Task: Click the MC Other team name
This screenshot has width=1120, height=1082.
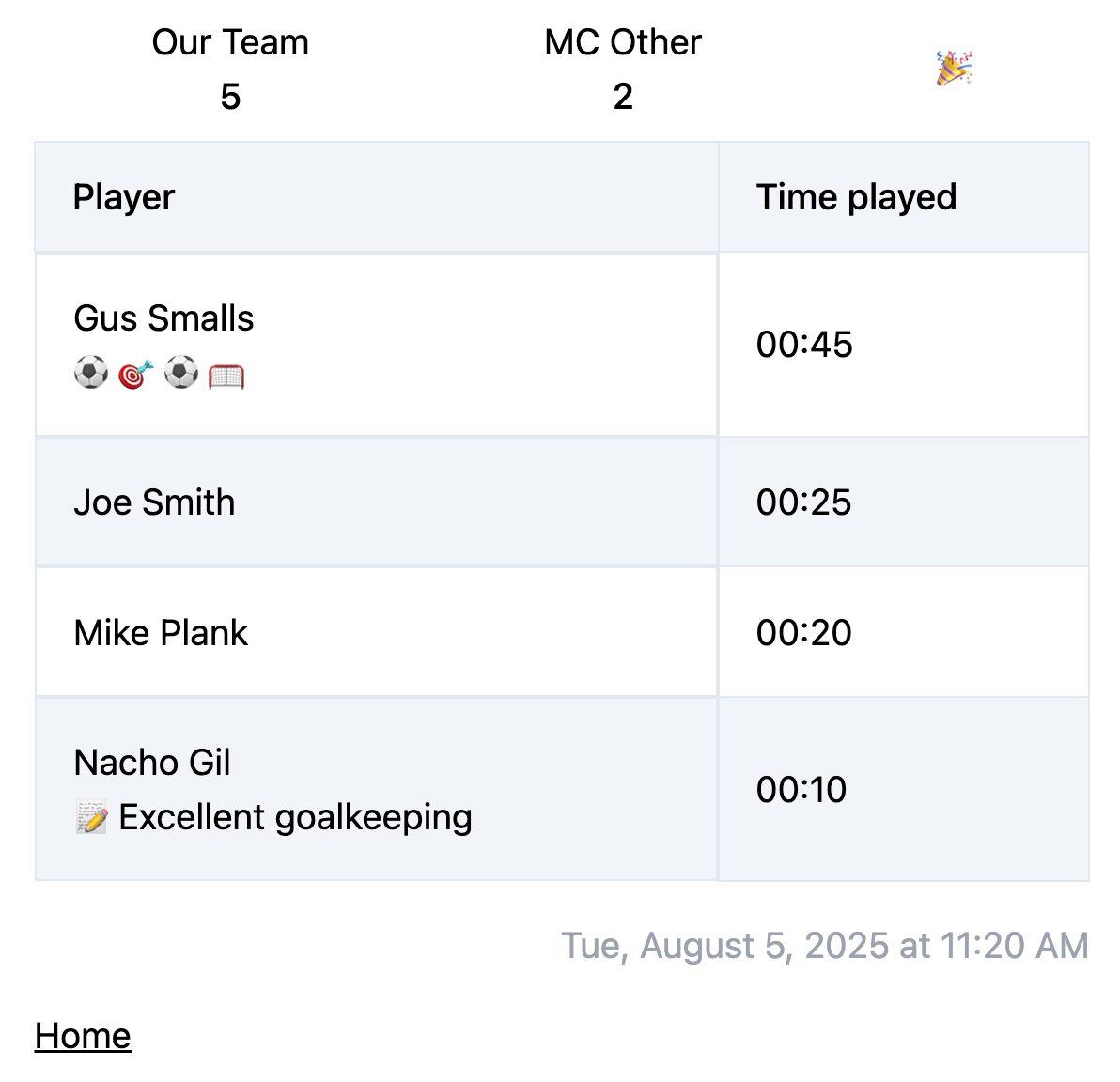Action: point(623,42)
